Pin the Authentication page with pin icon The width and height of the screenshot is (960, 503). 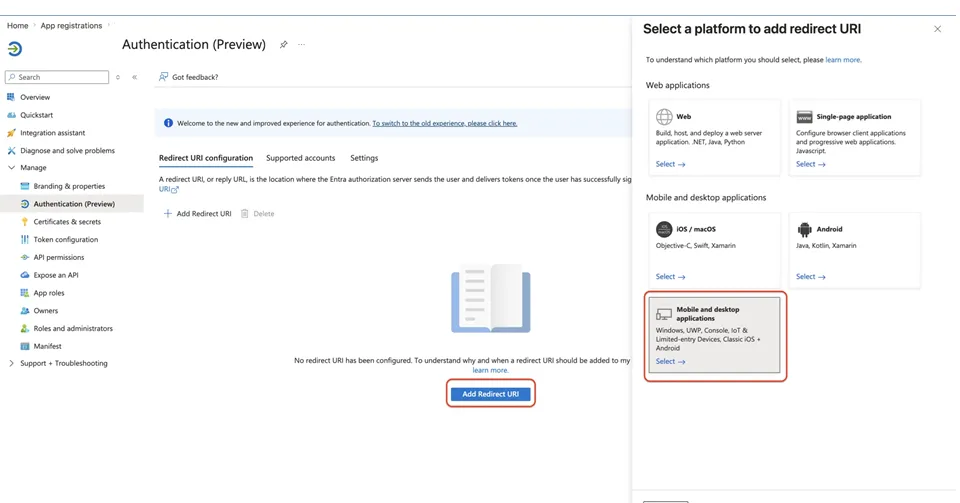pos(283,45)
